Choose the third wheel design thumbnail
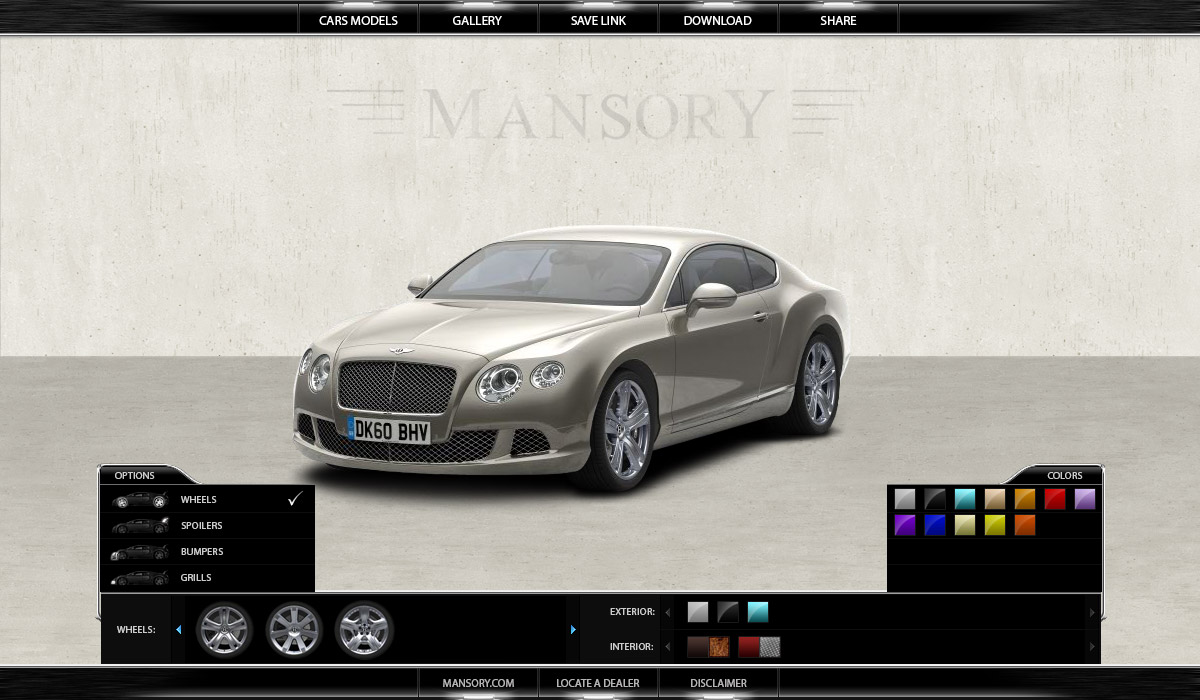The width and height of the screenshot is (1200, 700). (x=364, y=630)
